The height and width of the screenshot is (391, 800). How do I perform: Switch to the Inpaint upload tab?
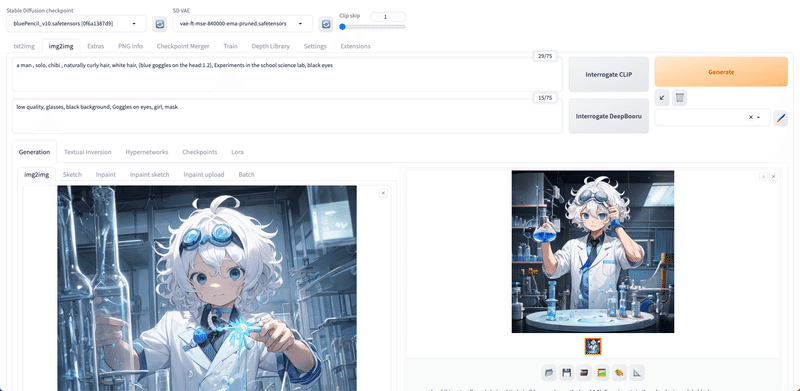[x=204, y=175]
